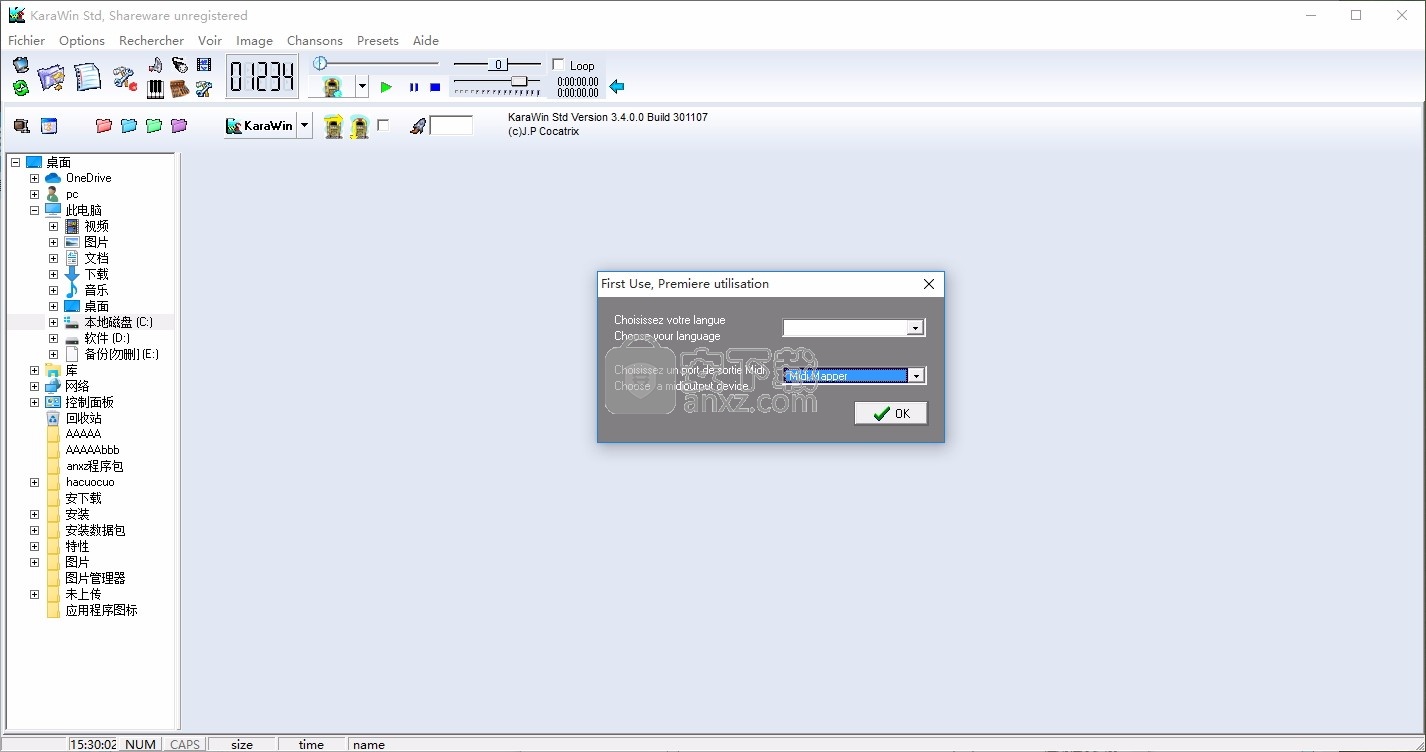1426x752 pixels.
Task: Click the transpose slider showing 0
Action: pyautogui.click(x=497, y=64)
